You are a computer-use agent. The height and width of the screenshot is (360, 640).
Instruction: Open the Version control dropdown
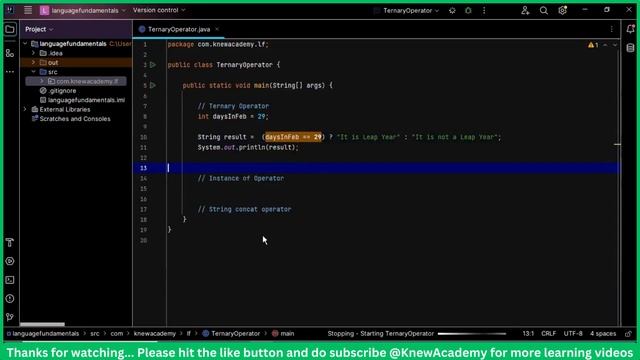(159, 10)
